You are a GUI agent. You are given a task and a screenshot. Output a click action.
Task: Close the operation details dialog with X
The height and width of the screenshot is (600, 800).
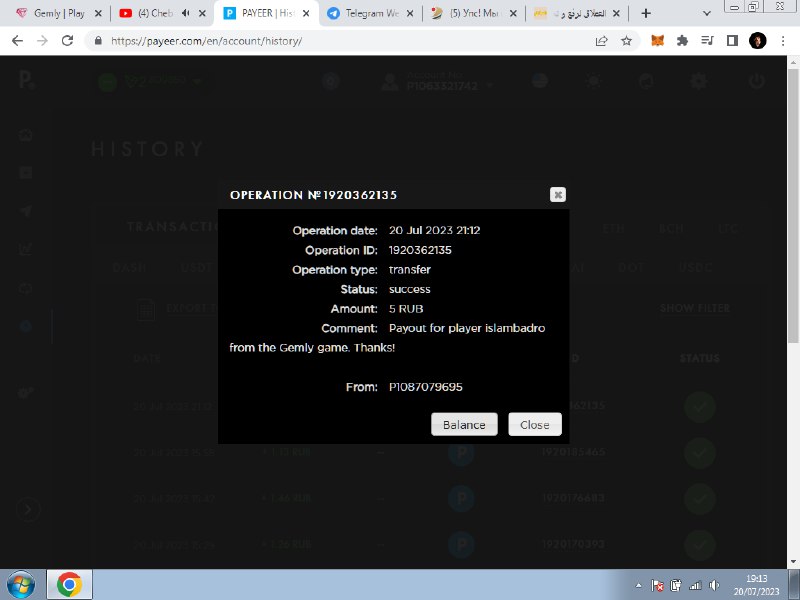(558, 195)
